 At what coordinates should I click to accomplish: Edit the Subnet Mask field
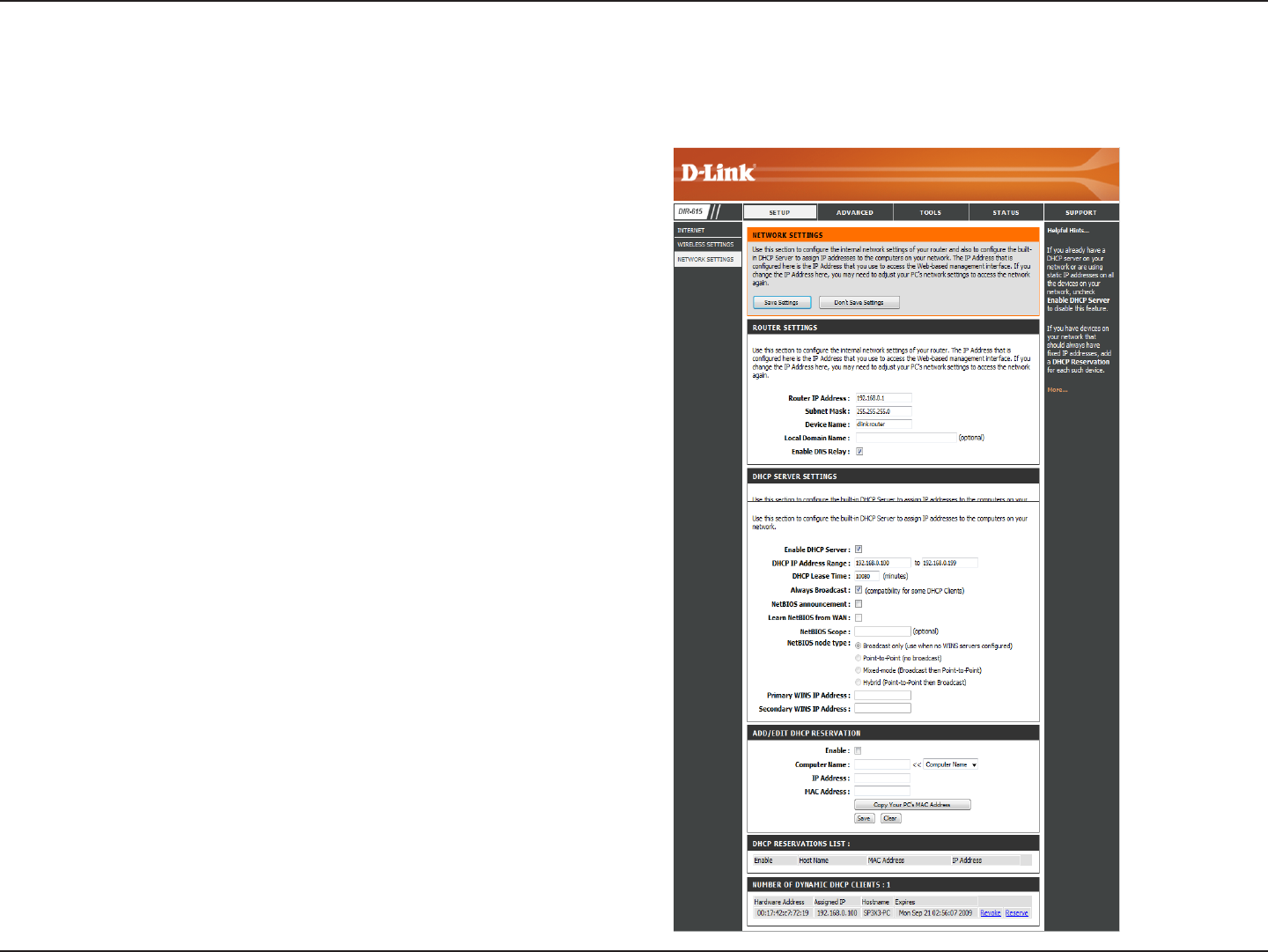pyautogui.click(x=883, y=411)
